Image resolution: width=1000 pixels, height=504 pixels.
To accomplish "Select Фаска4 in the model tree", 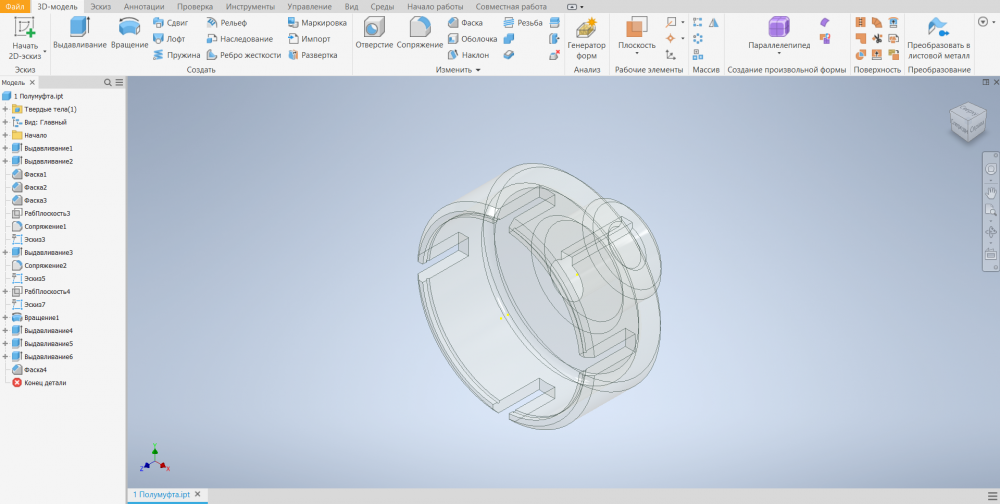I will pyautogui.click(x=35, y=369).
